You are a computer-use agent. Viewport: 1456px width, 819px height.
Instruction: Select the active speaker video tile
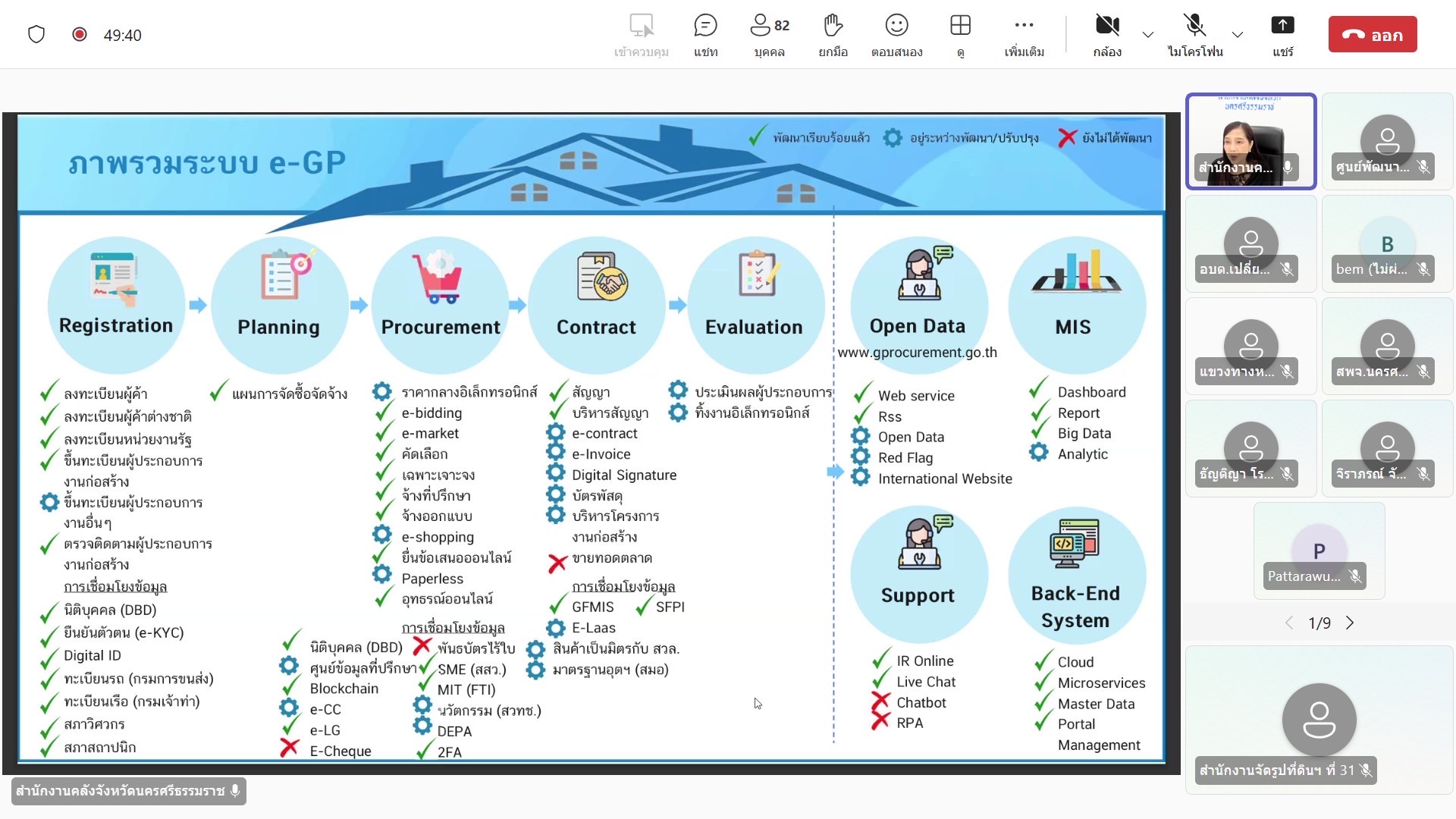1250,141
